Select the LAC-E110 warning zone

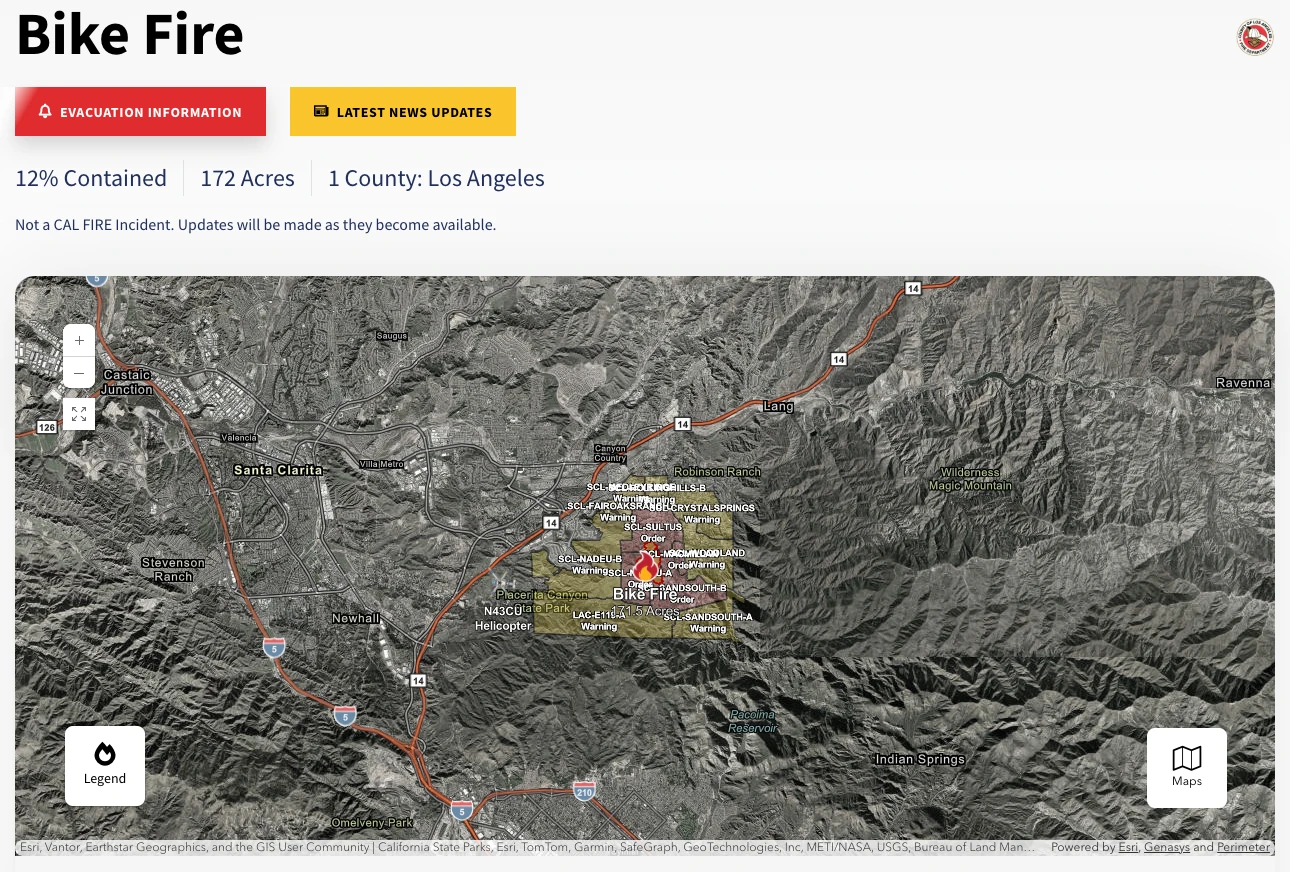(599, 621)
